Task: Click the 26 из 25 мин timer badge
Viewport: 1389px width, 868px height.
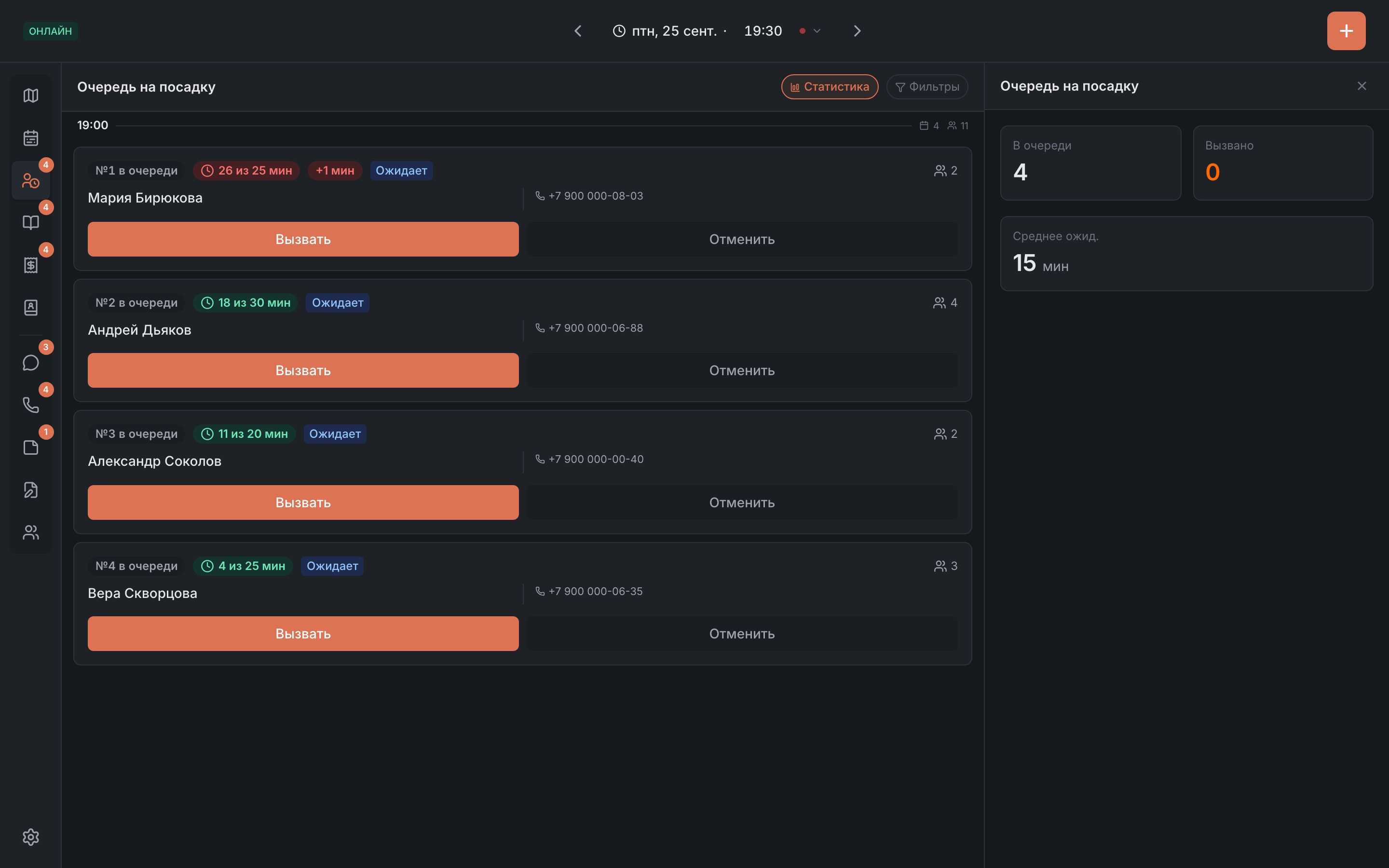Action: 246,171
